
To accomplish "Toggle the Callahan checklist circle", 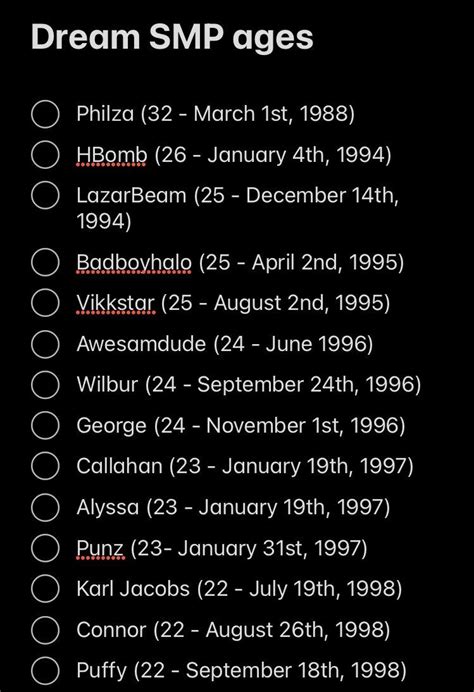I will (x=45, y=466).
